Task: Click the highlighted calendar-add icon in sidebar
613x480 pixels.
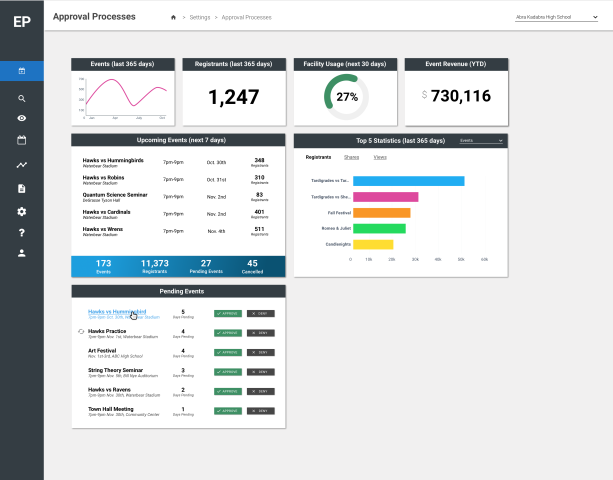Action: (x=22, y=71)
